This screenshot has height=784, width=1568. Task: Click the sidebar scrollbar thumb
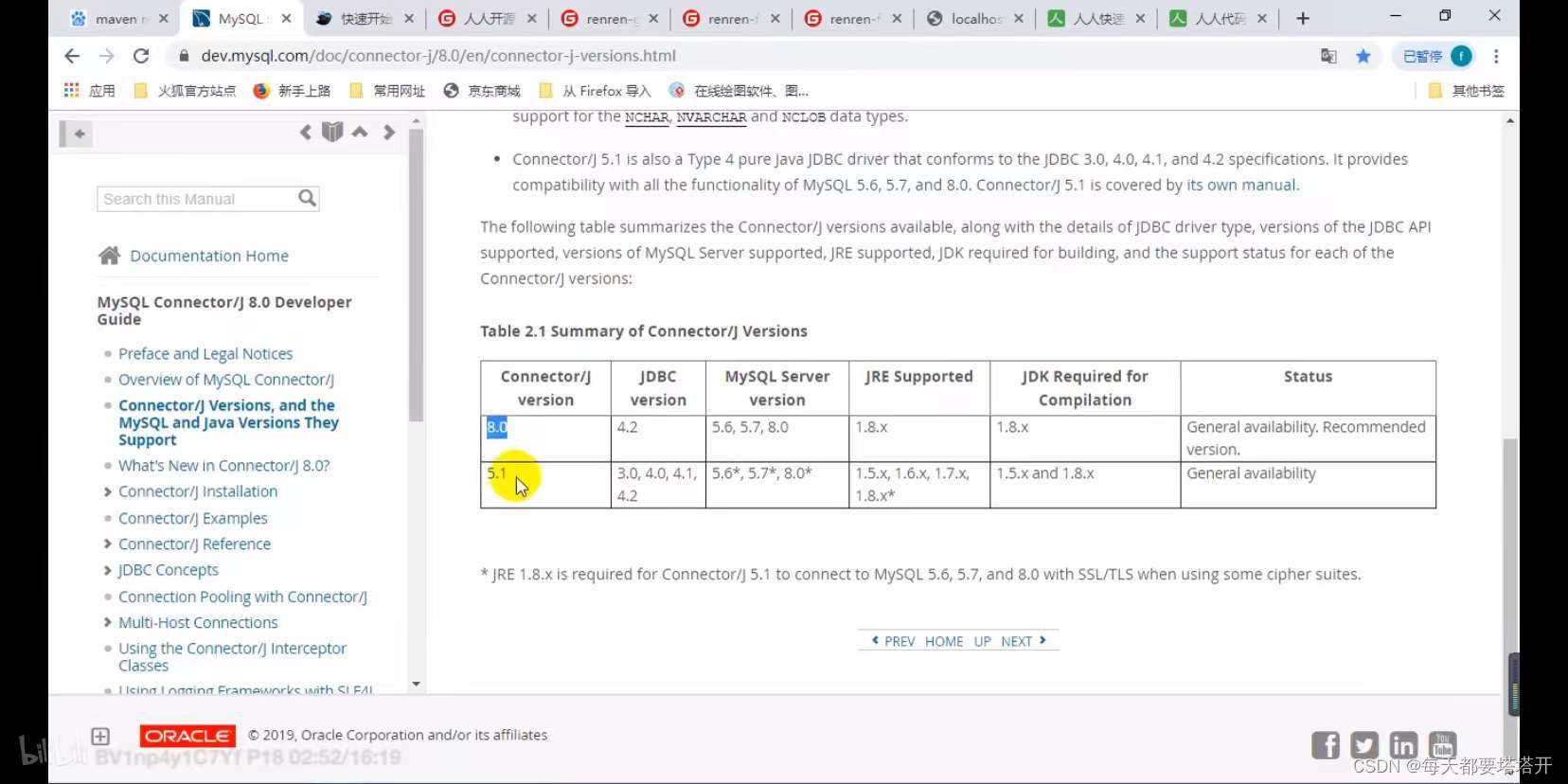pos(416,275)
